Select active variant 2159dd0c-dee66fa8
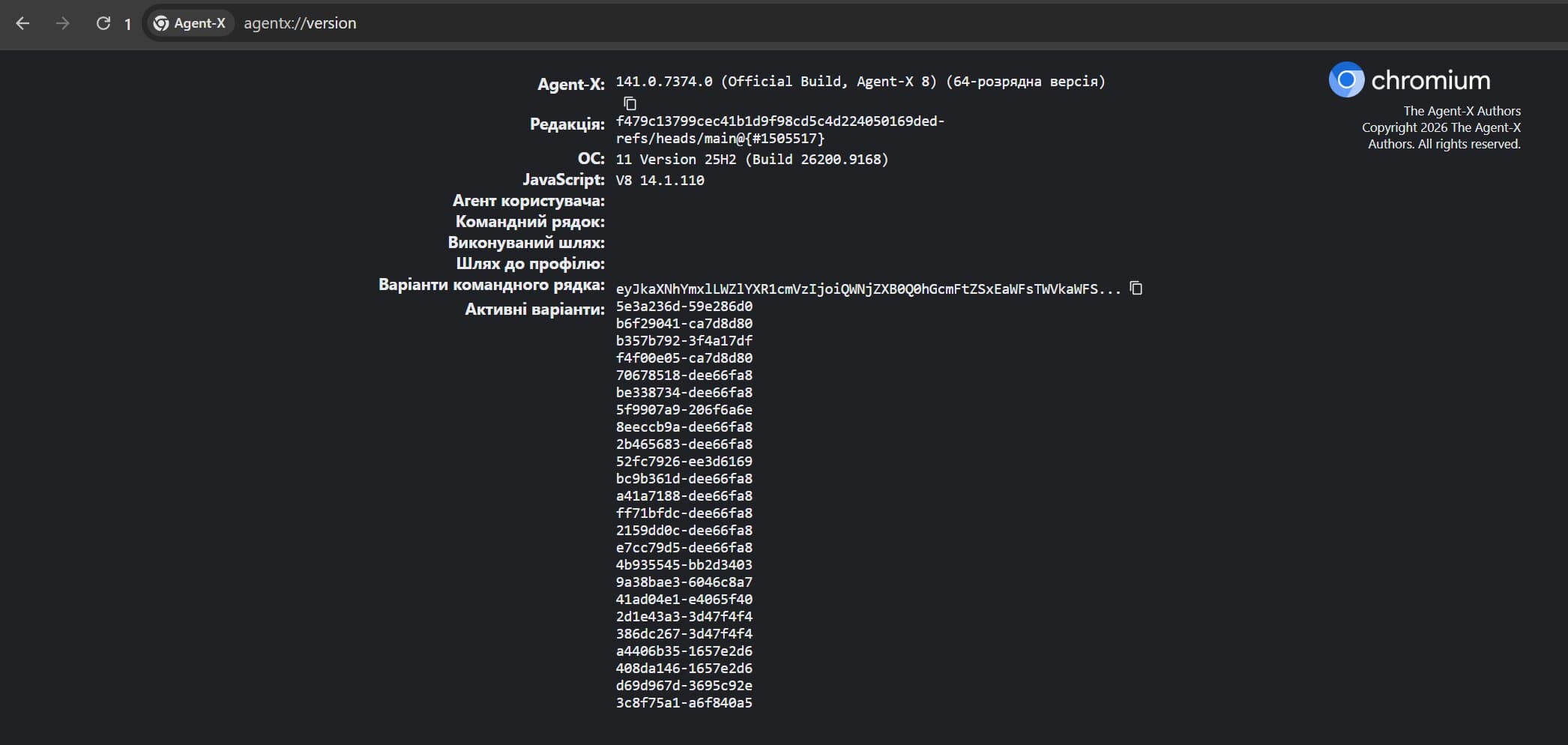This screenshot has width=1568, height=745. [x=684, y=531]
